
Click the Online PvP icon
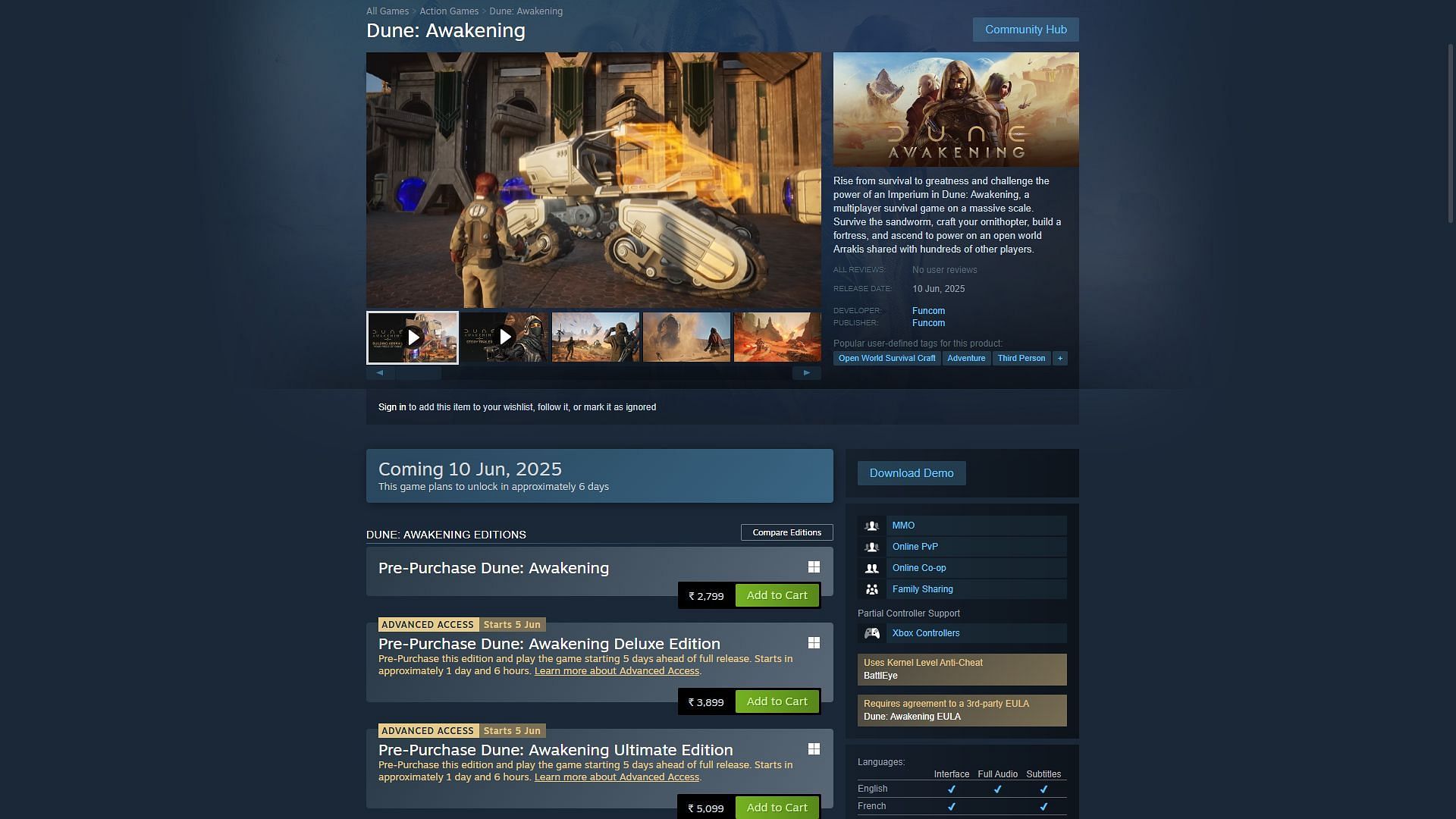pyautogui.click(x=872, y=547)
